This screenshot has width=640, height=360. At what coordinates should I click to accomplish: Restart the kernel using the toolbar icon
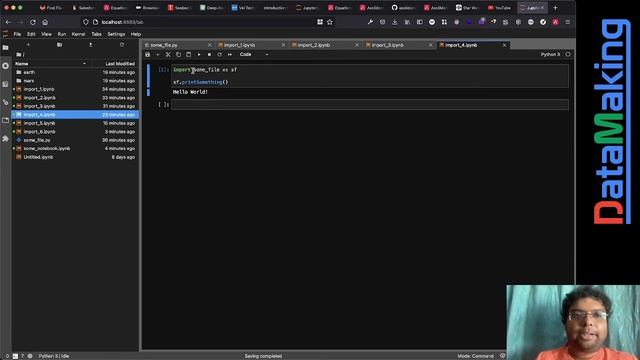pos(220,54)
